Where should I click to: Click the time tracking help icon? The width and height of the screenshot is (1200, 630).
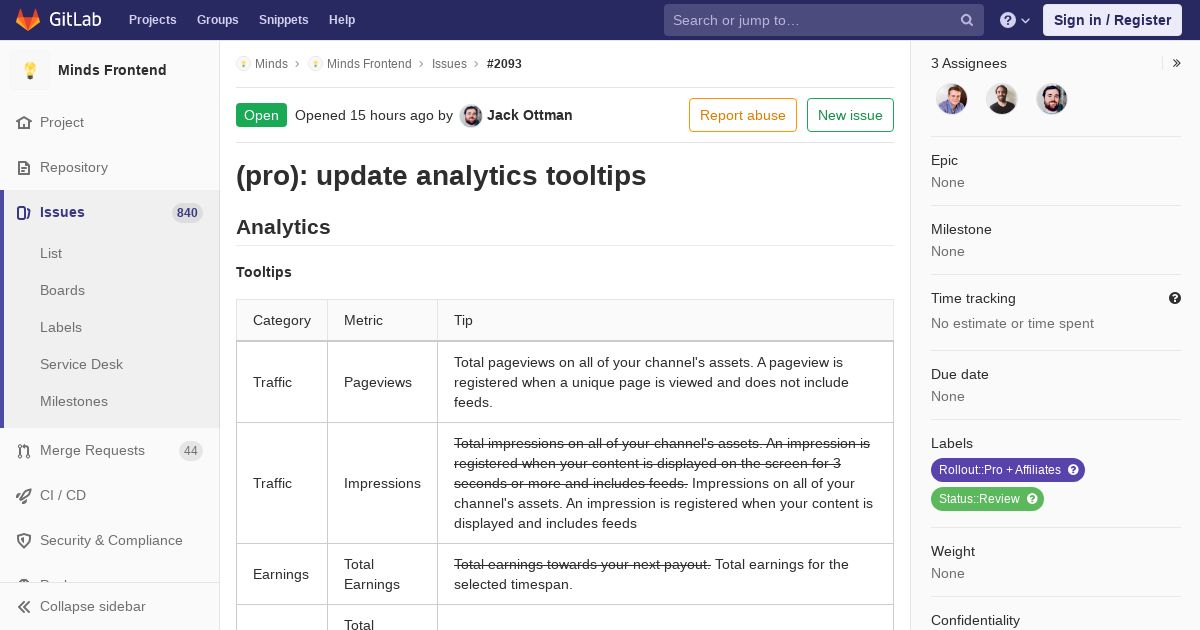(1175, 298)
